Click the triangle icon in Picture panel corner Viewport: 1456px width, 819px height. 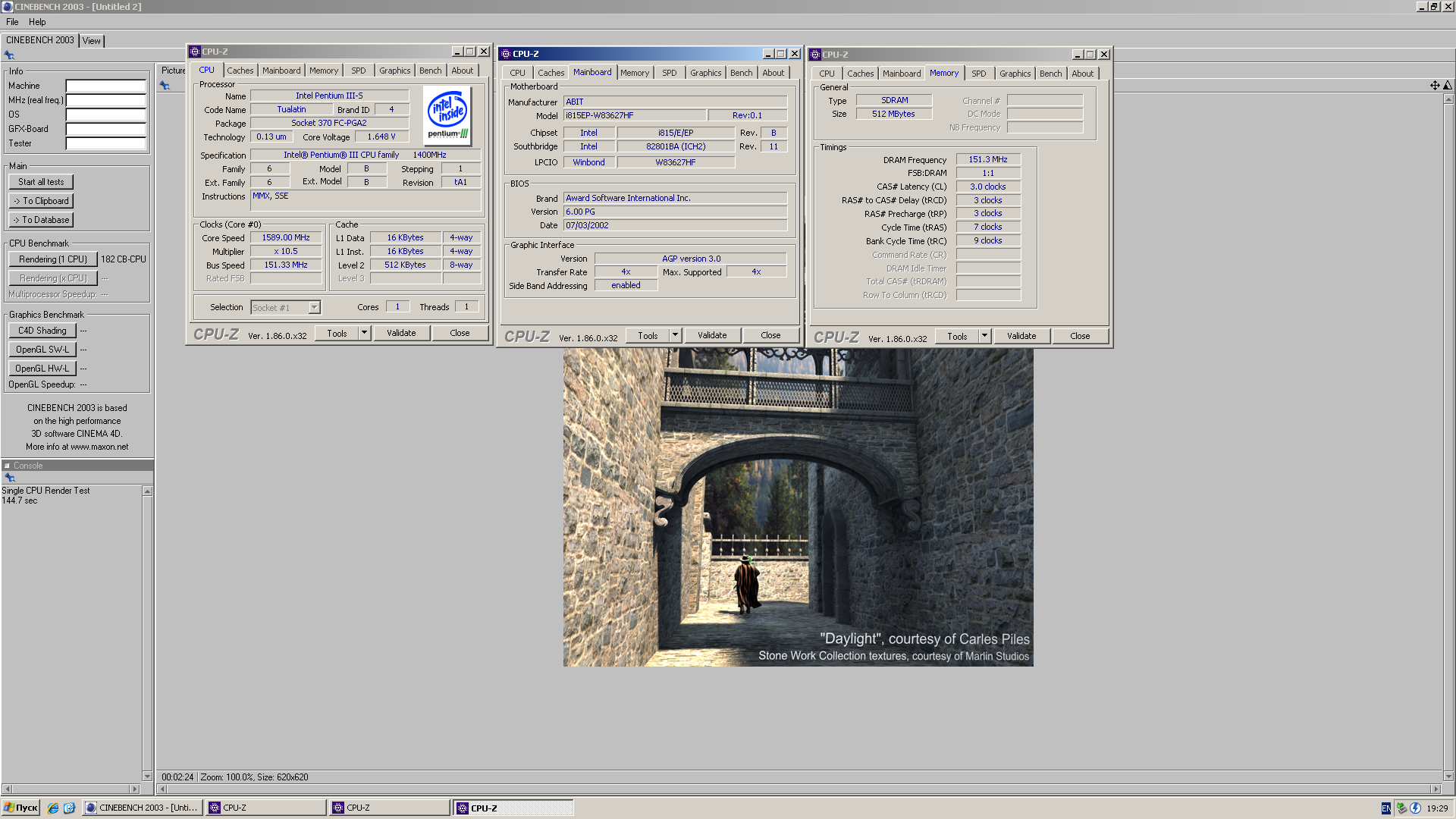point(1448,86)
